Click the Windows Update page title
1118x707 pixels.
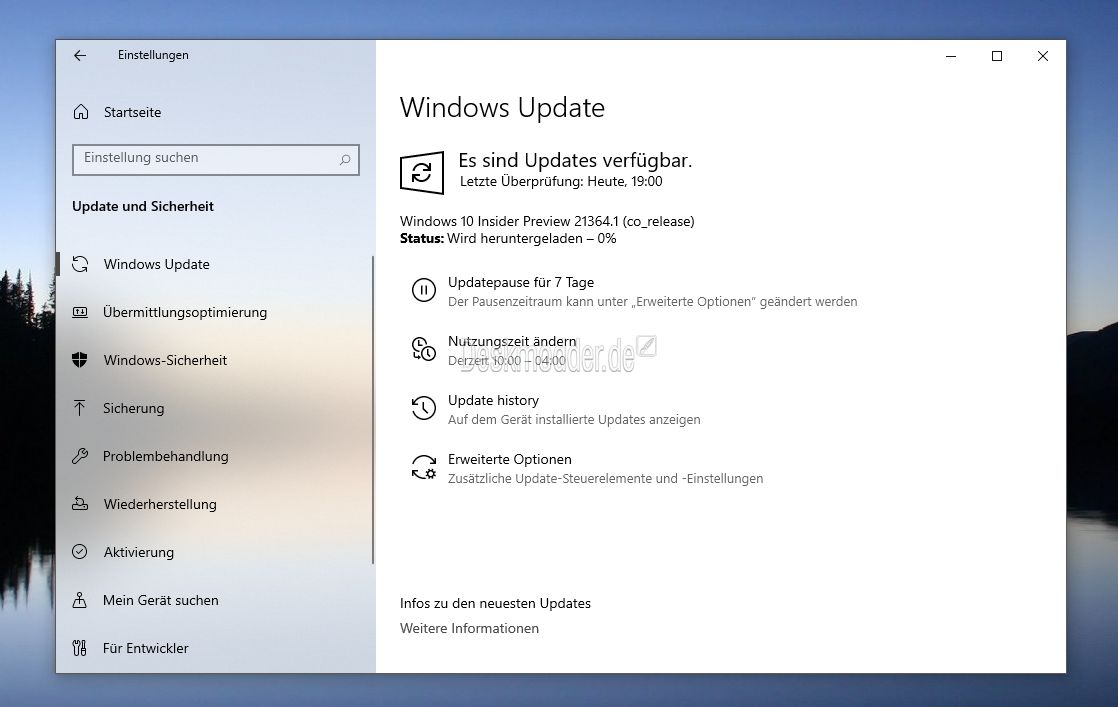502,108
